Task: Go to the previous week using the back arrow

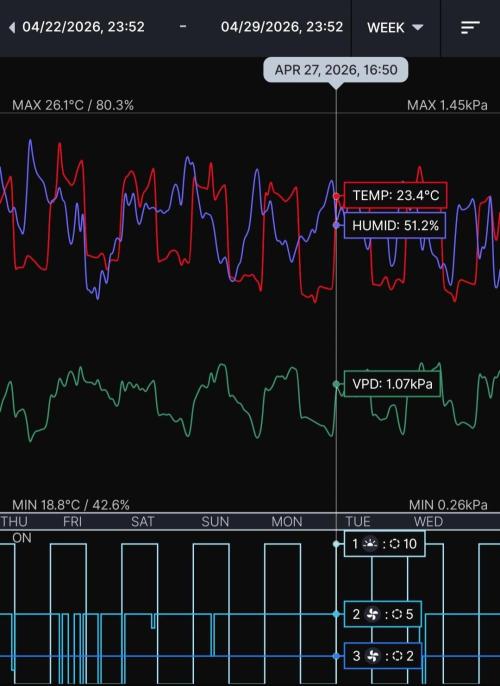Action: [x=12, y=28]
